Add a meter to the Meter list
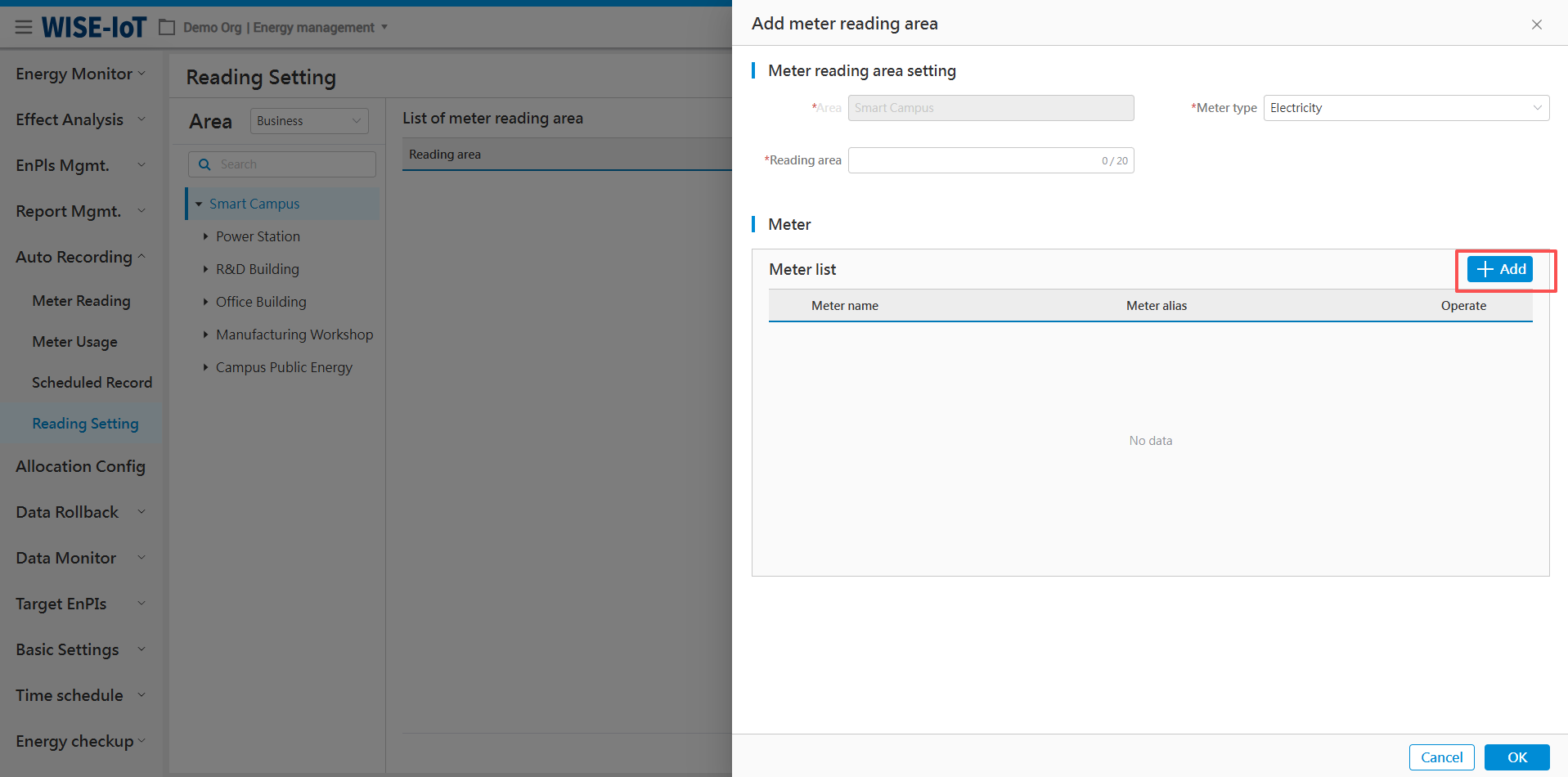 pyautogui.click(x=1499, y=269)
